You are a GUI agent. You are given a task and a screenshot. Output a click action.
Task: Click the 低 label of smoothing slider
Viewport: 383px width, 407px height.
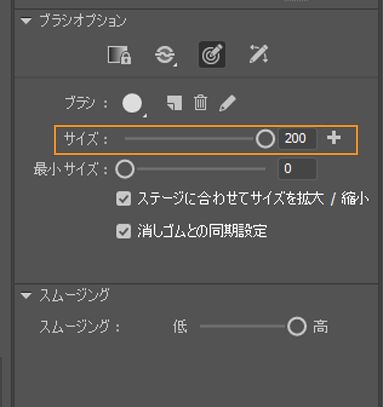(x=180, y=327)
